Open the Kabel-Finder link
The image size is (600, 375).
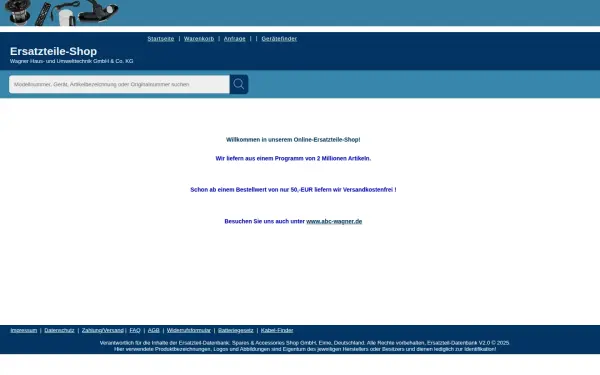coord(277,330)
